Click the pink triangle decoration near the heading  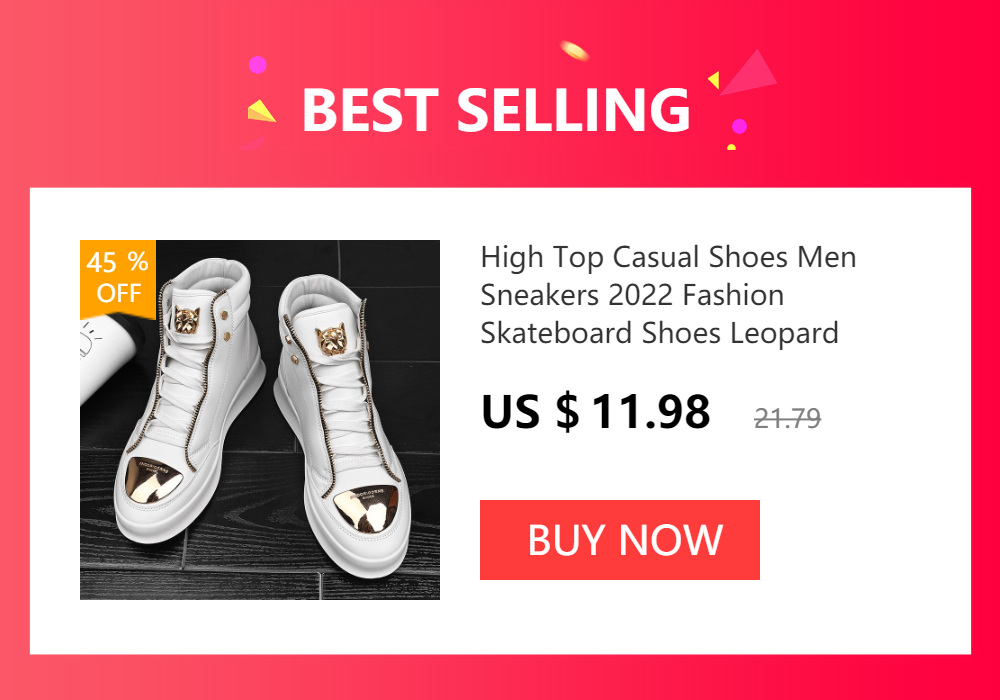751,72
